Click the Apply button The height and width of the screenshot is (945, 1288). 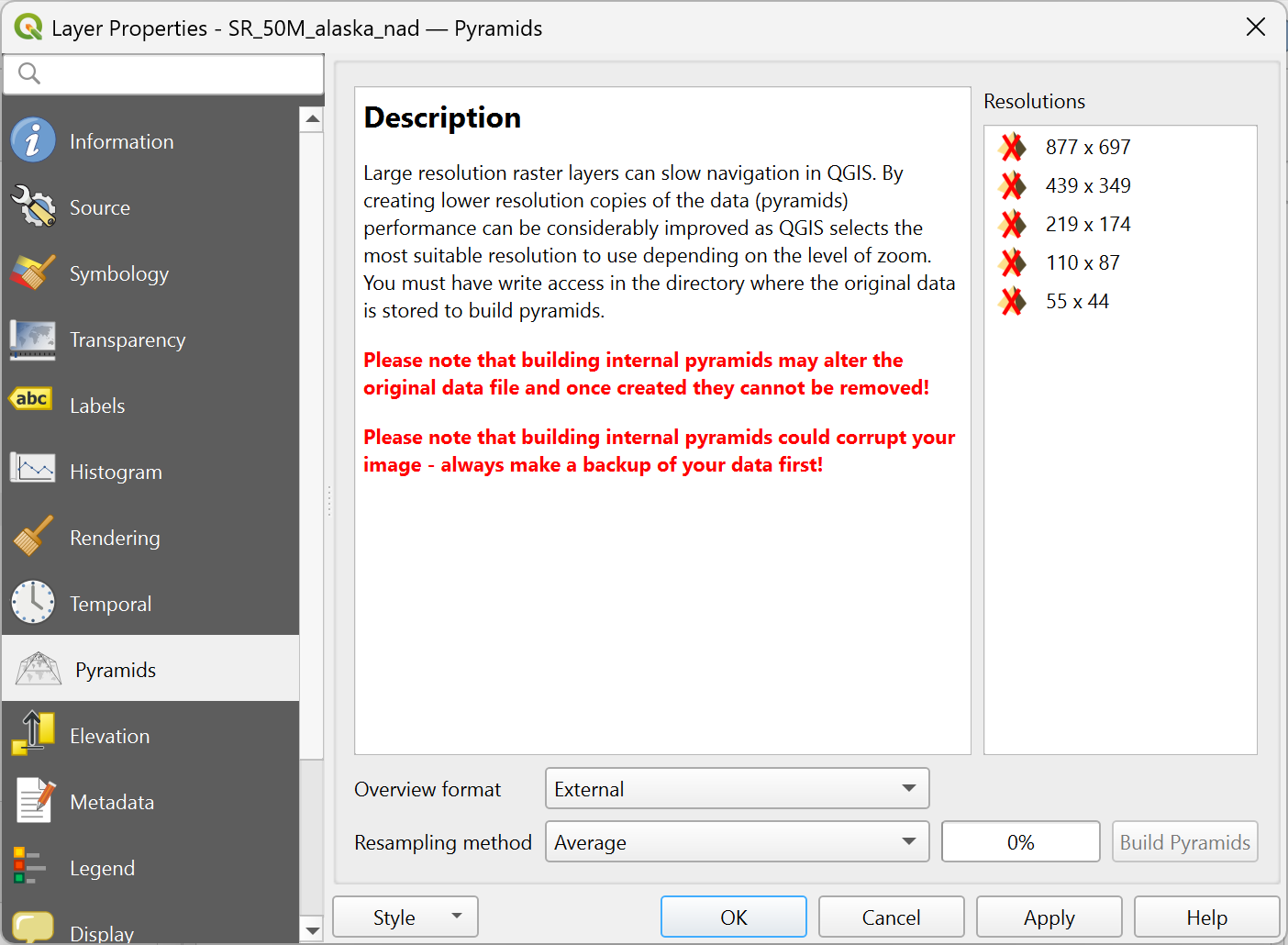tap(1049, 917)
